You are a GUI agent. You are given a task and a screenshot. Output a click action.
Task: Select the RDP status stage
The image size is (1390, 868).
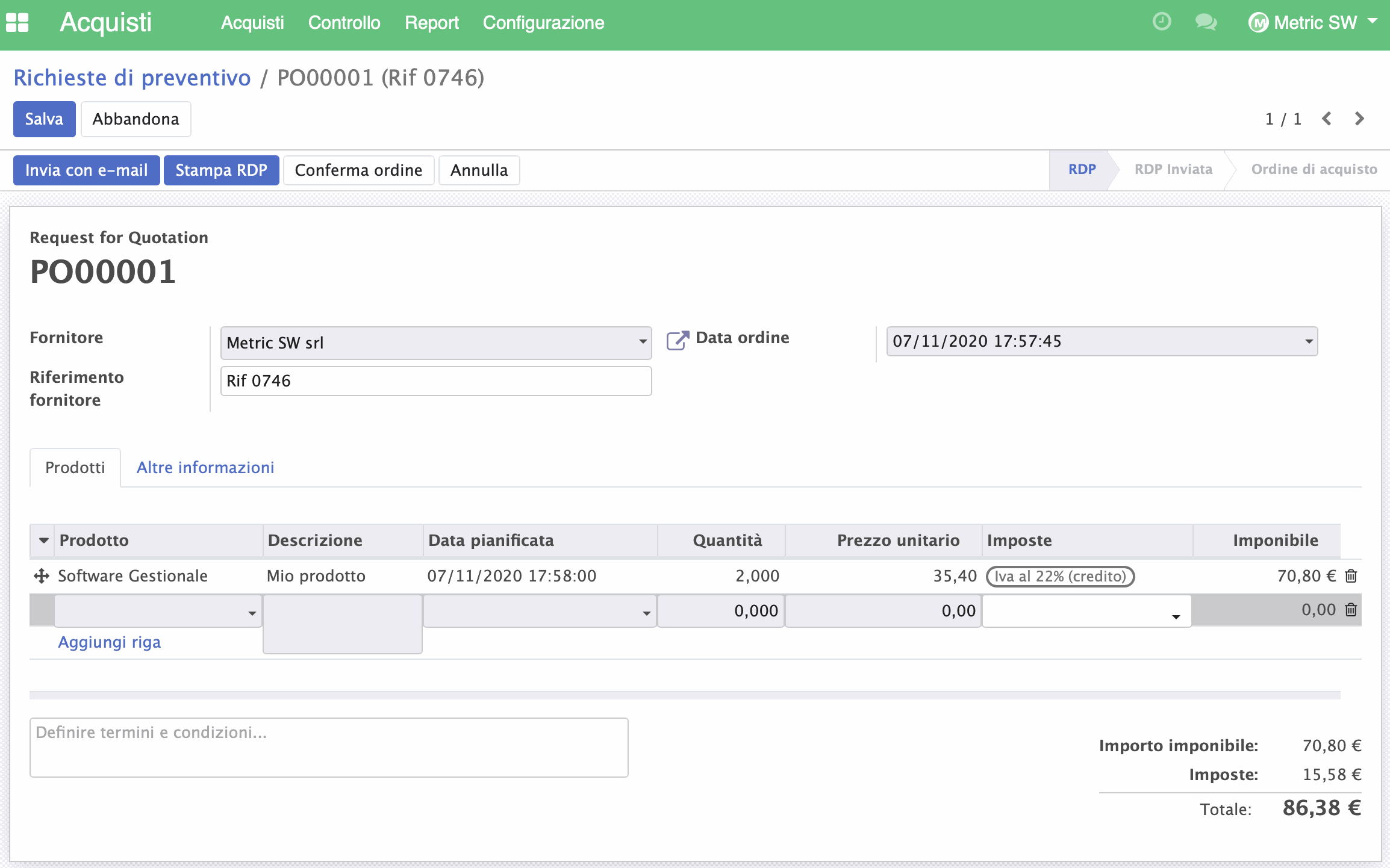[x=1082, y=170]
